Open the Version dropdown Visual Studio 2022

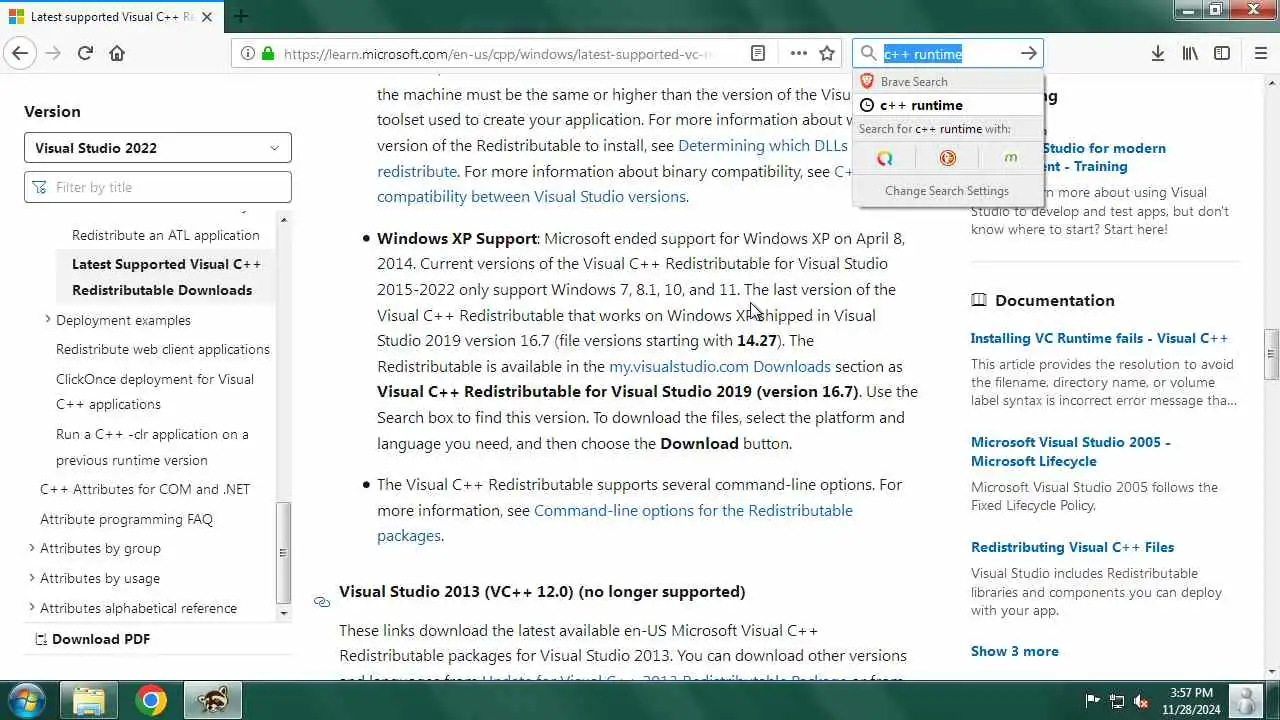point(158,147)
